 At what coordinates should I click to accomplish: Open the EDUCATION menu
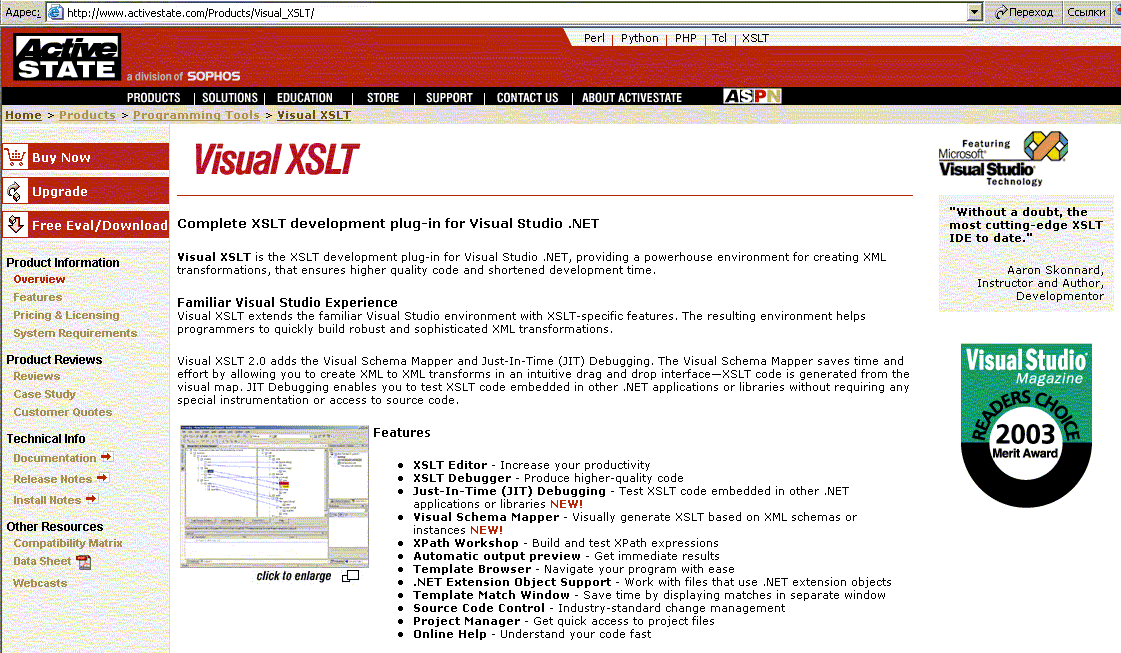305,97
